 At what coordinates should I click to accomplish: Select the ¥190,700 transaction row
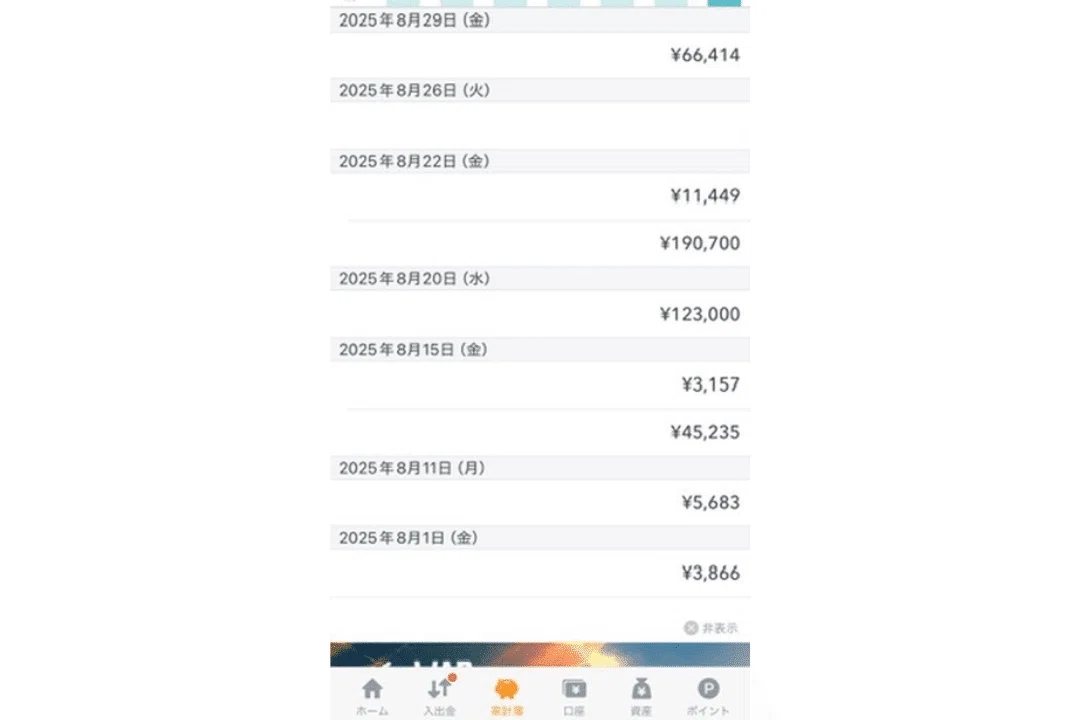click(x=540, y=243)
